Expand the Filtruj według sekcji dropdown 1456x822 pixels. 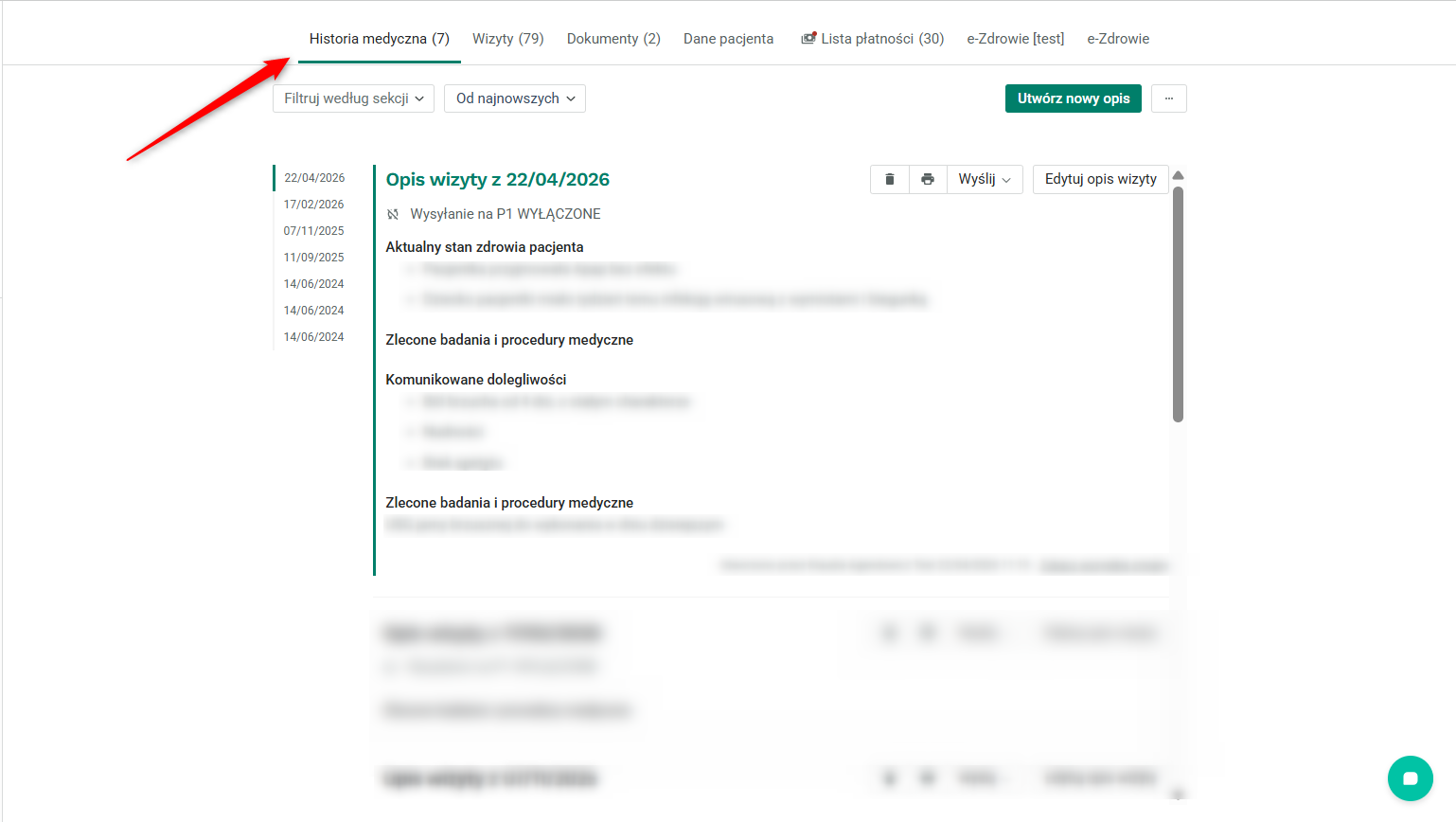(x=353, y=98)
